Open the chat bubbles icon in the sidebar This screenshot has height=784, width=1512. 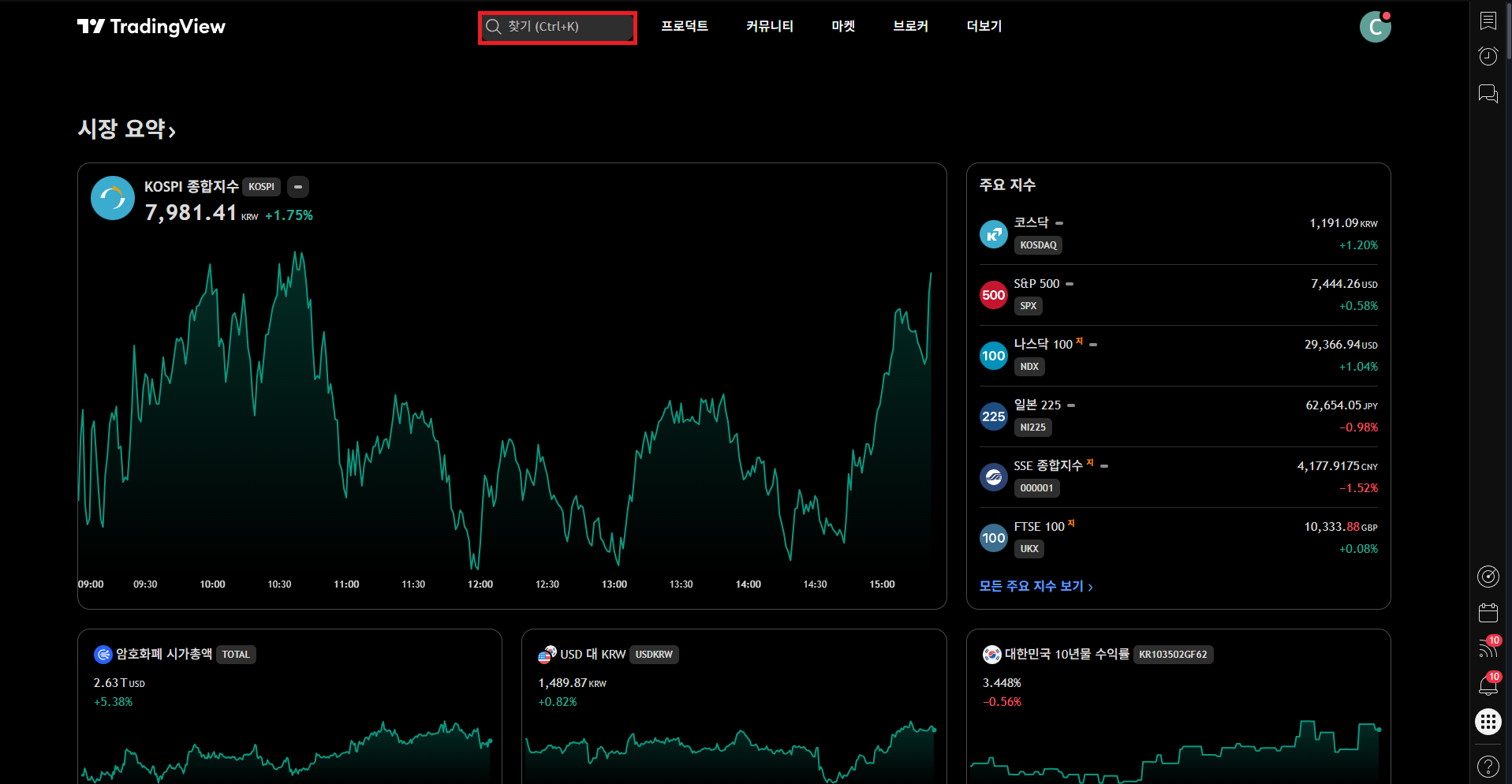point(1488,94)
